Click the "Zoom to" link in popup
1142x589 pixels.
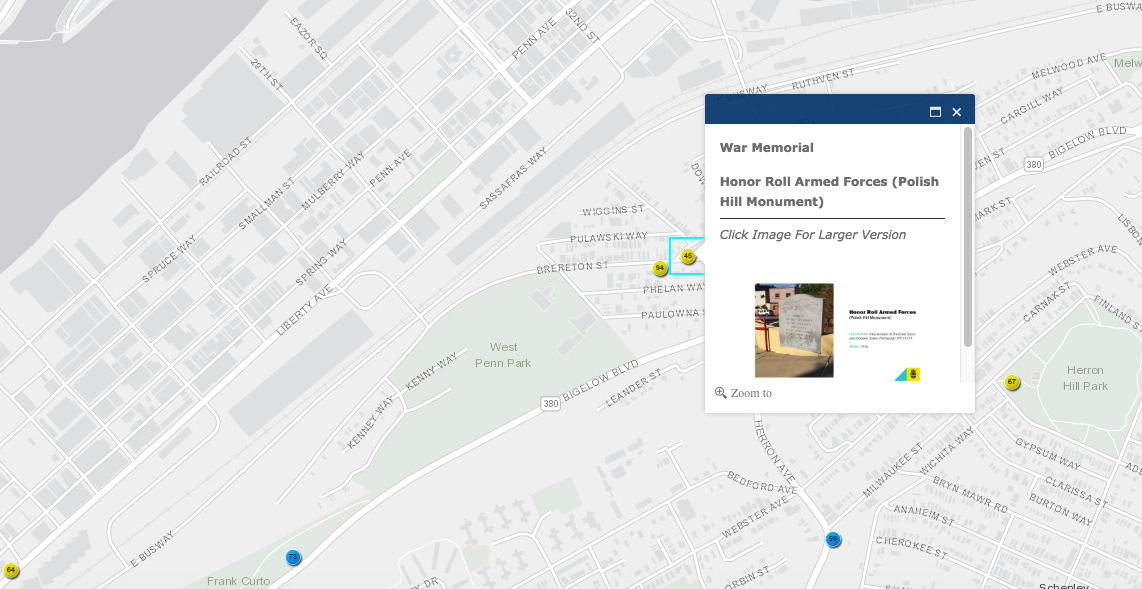click(x=751, y=393)
